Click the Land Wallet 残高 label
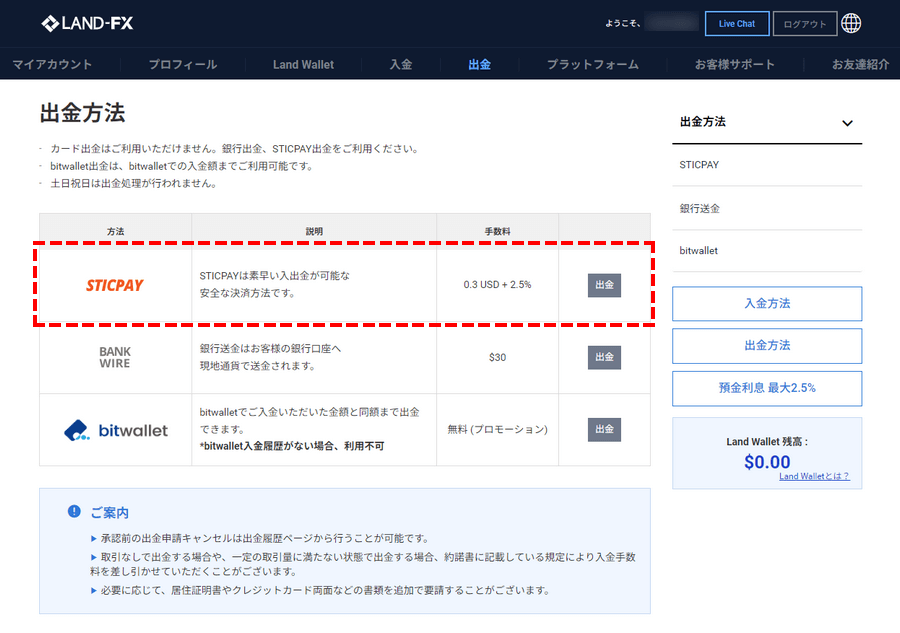Screen dimensions: 900x633 (x=767, y=441)
